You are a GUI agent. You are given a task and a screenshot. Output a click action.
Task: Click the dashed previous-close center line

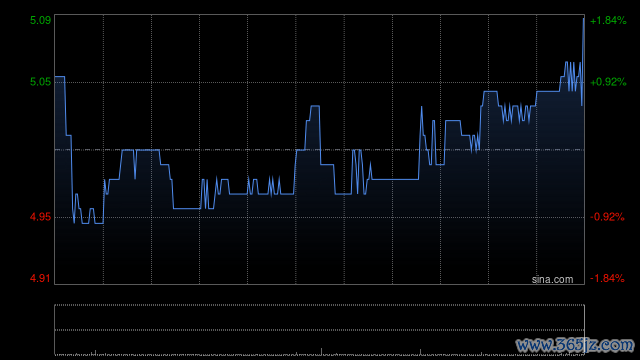click(320, 150)
